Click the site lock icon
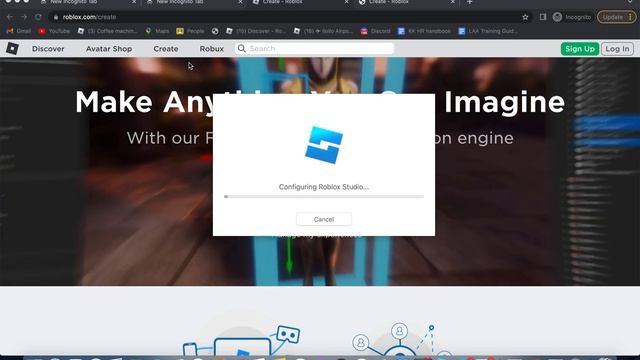 click(x=56, y=17)
